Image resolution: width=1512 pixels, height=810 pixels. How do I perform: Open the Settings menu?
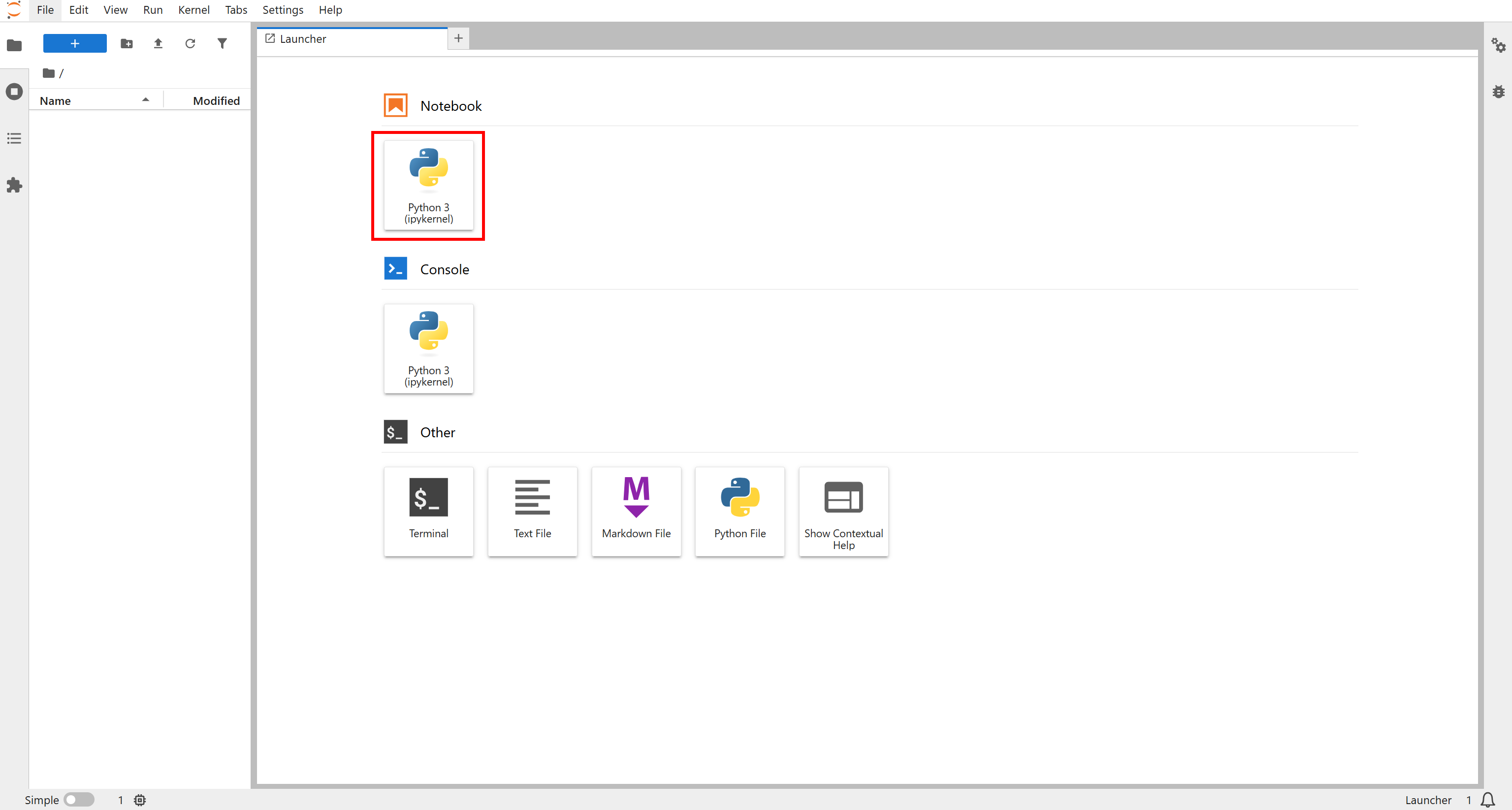[282, 10]
